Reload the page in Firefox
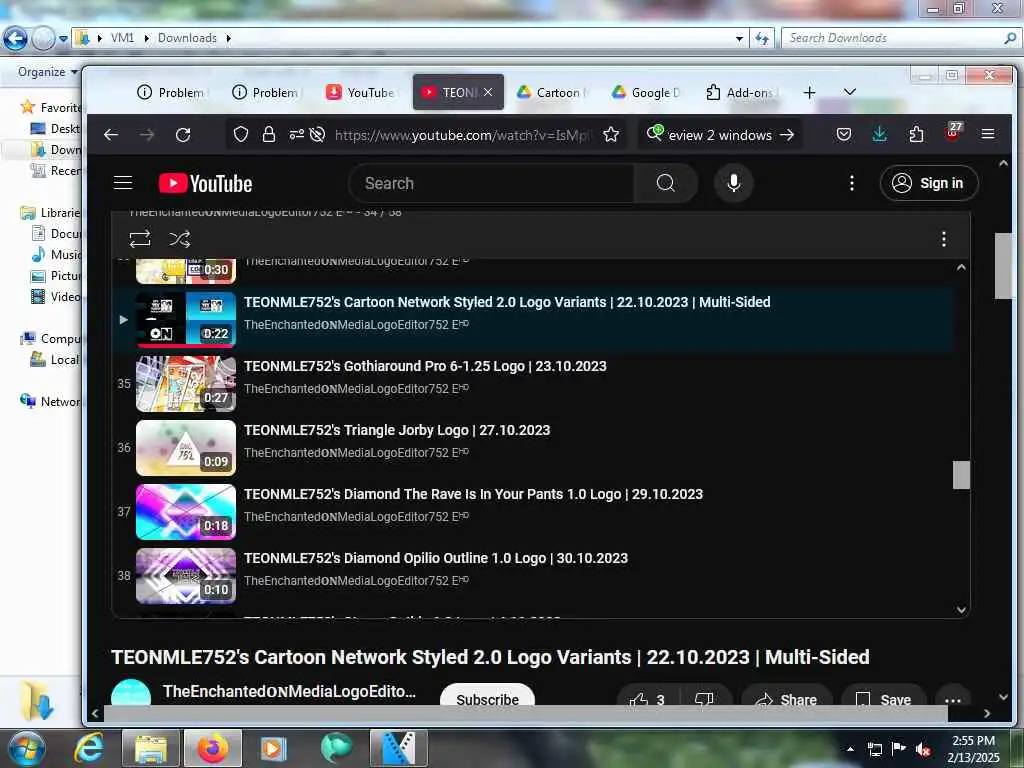 pyautogui.click(x=183, y=135)
